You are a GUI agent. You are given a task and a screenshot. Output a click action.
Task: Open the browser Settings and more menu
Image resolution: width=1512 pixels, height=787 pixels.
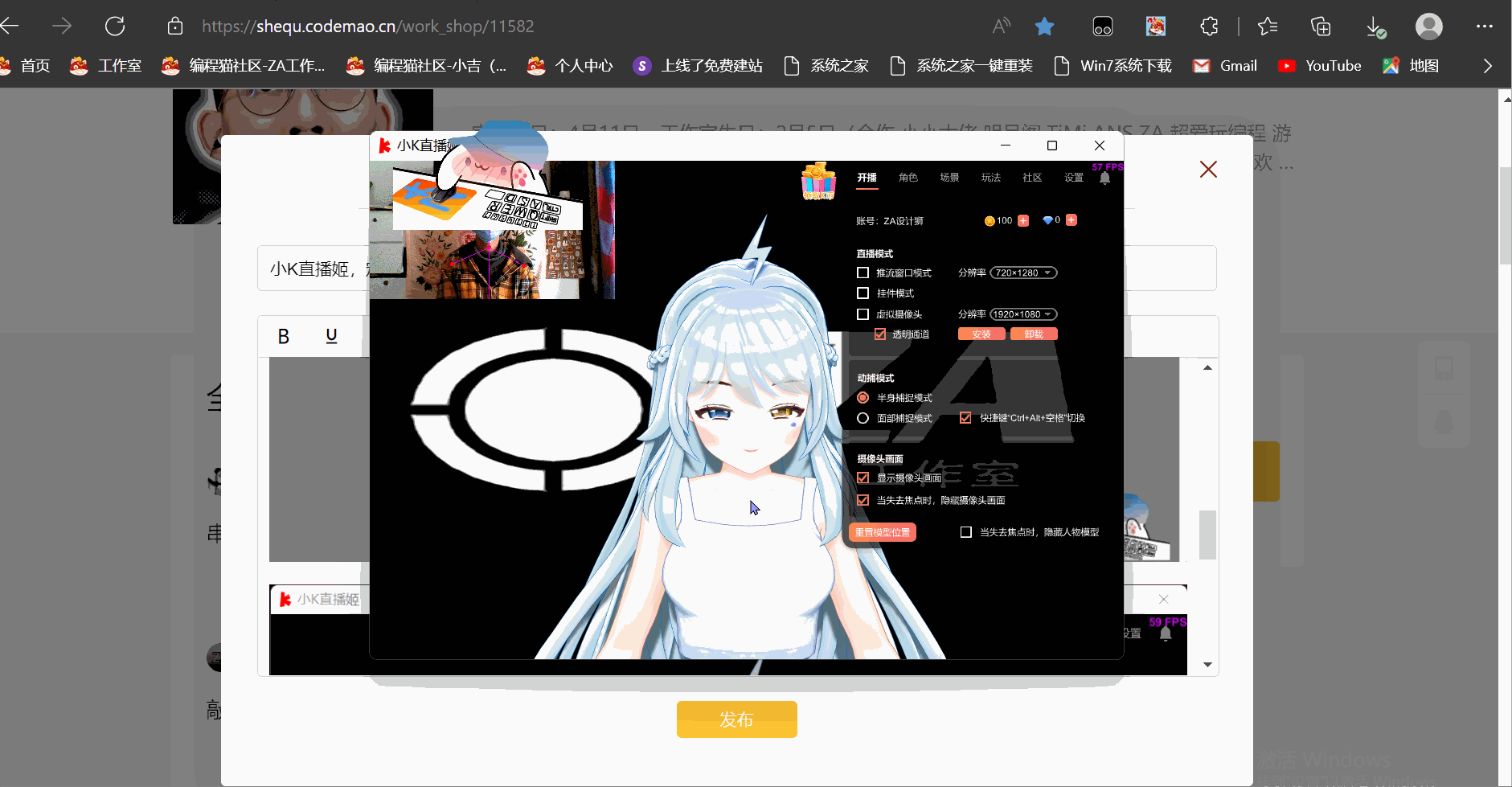(x=1484, y=27)
